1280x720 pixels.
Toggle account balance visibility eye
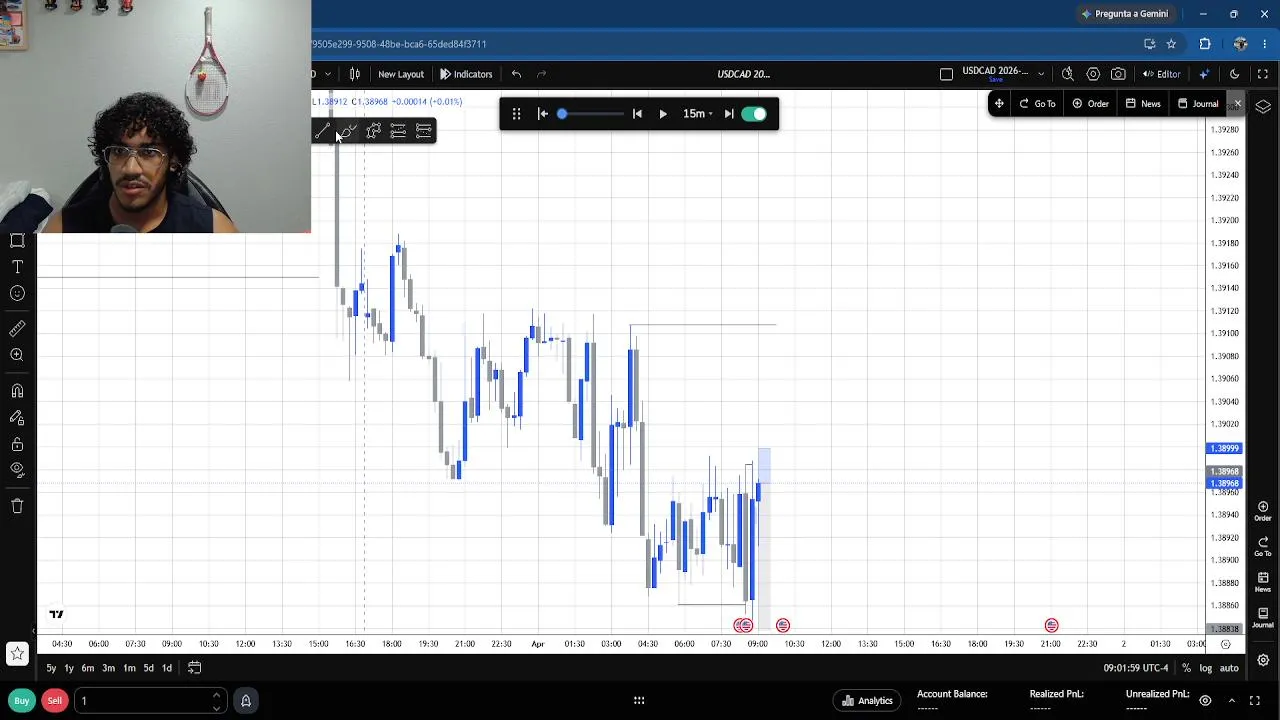pos(1205,701)
